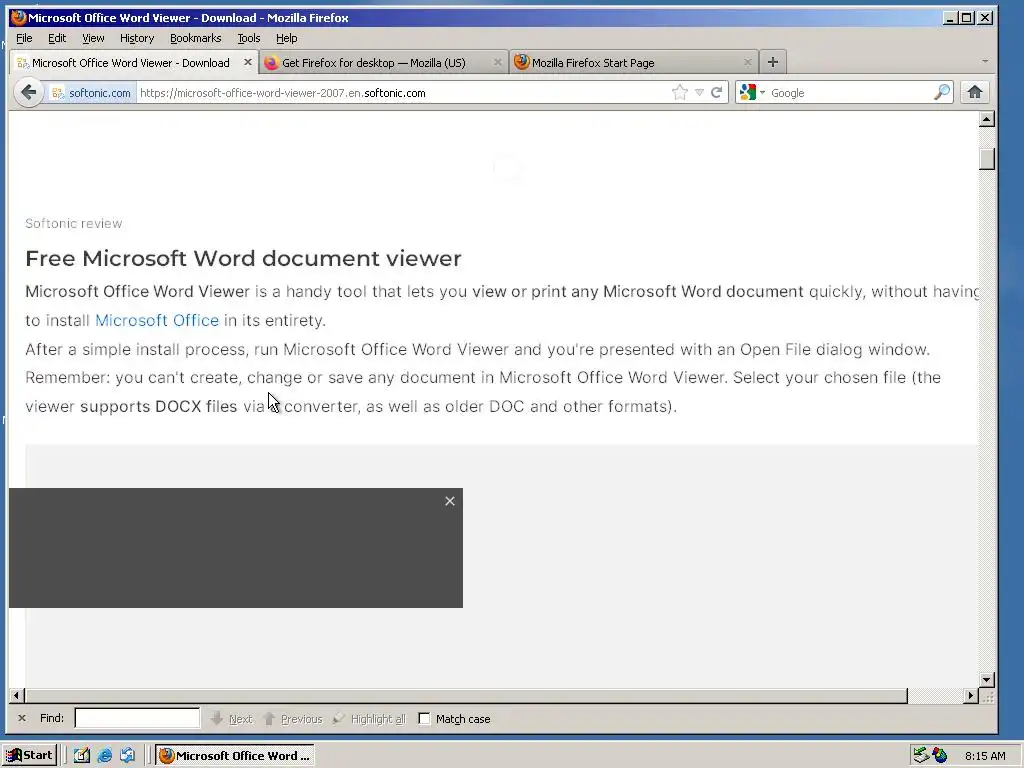The image size is (1024, 768).
Task: Click the 8:15 AM clock
Action: [x=985, y=756]
